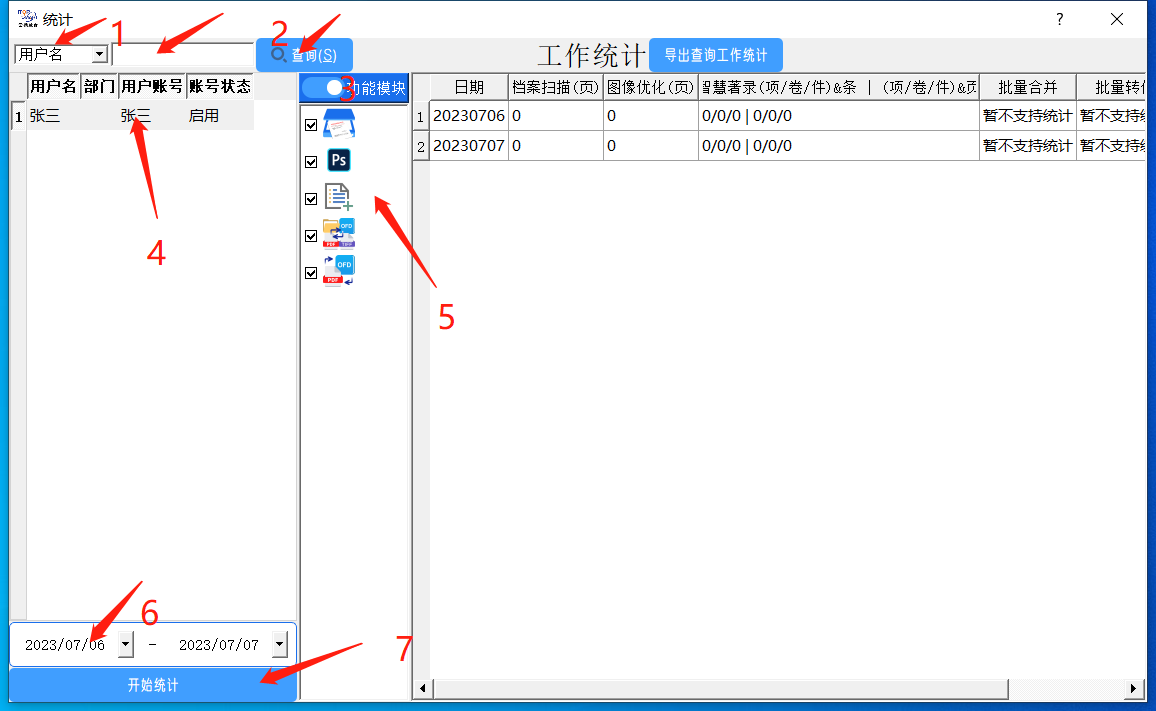Click the PDF to OFD conversion icon

pos(338,271)
